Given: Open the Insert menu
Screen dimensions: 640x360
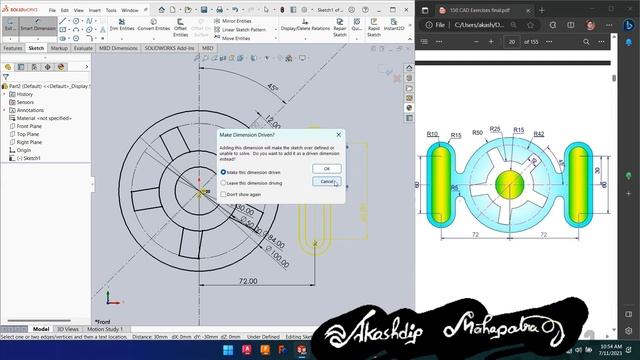Looking at the screenshot, I should coord(94,10).
